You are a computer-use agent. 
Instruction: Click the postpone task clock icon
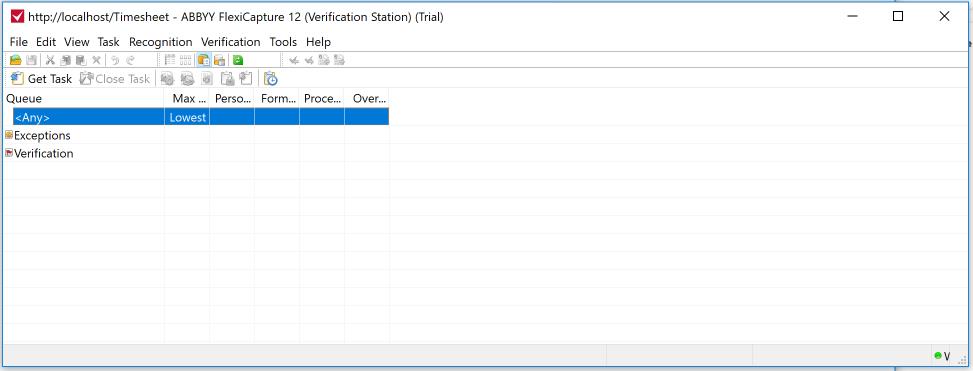(x=271, y=79)
